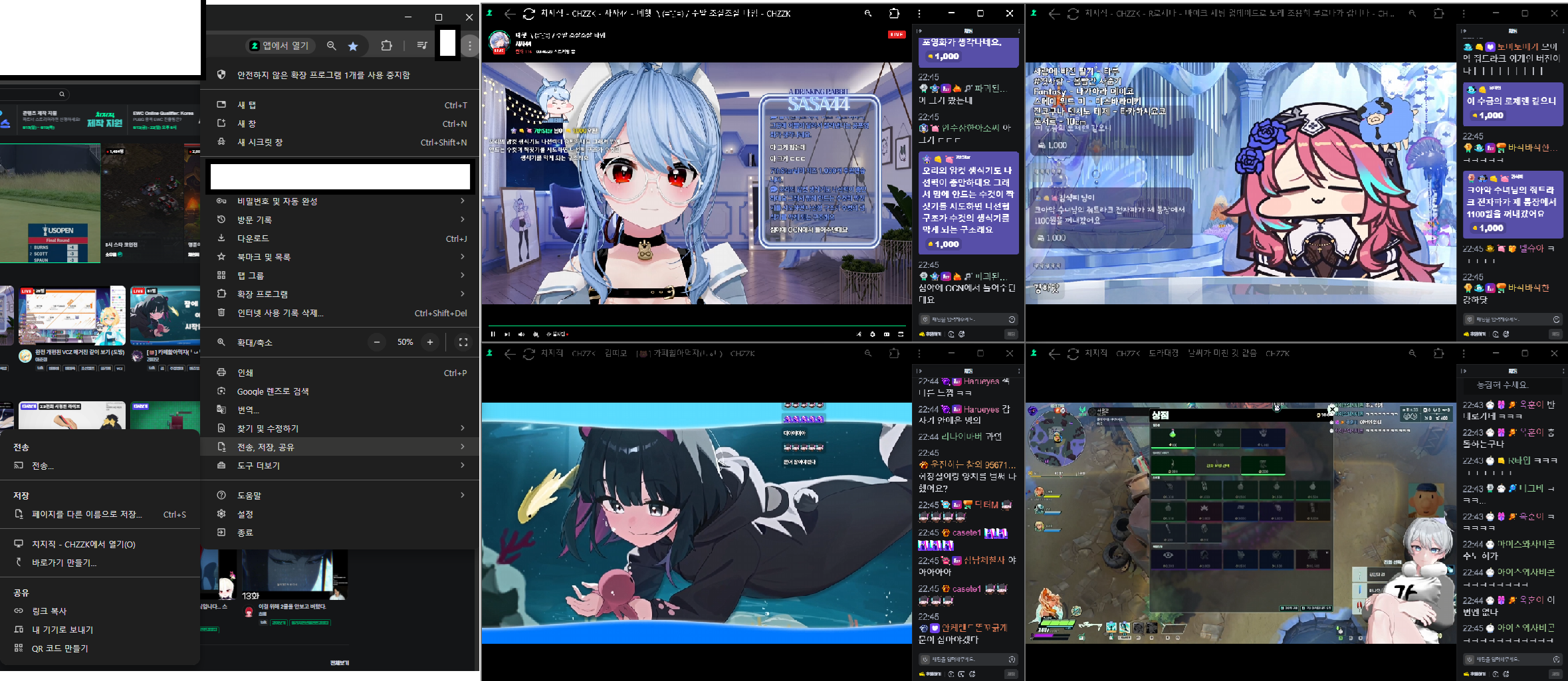Select Google 렌즈로 검색 menu item
The width and height of the screenshot is (1568, 681).
340,391
